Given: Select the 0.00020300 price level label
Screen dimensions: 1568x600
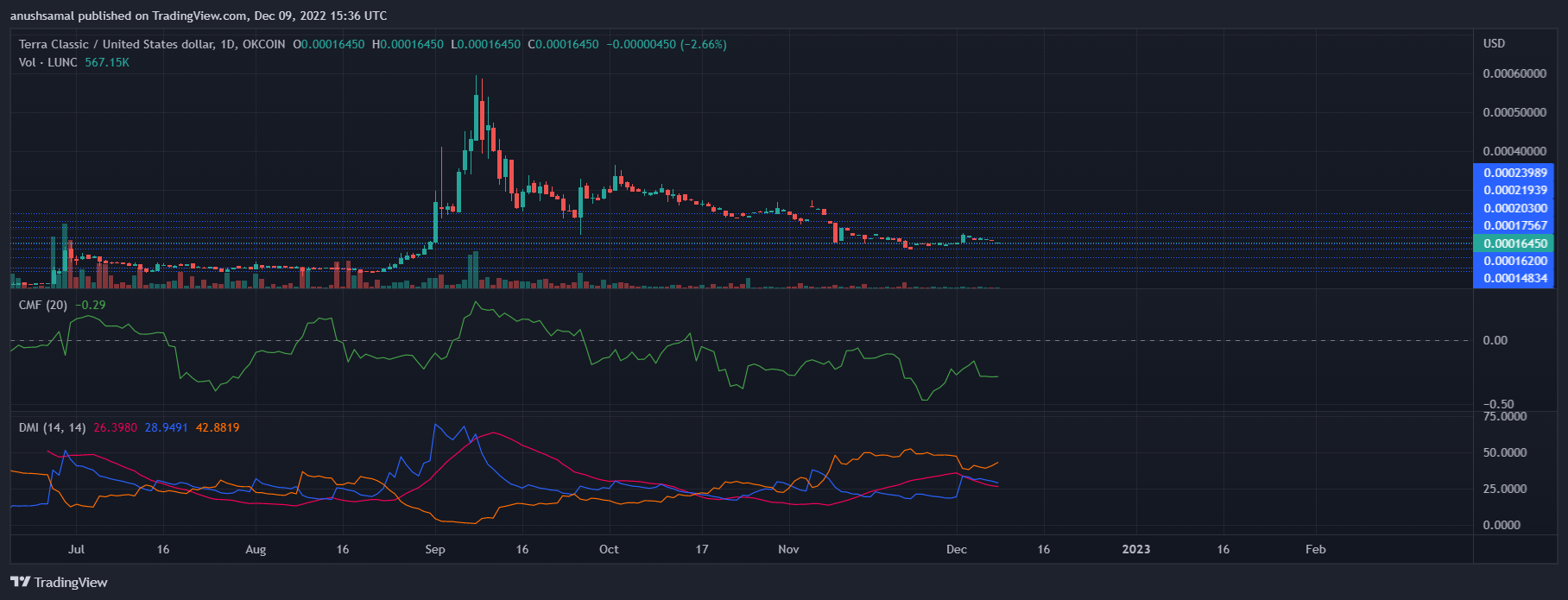Looking at the screenshot, I should click(x=1514, y=208).
